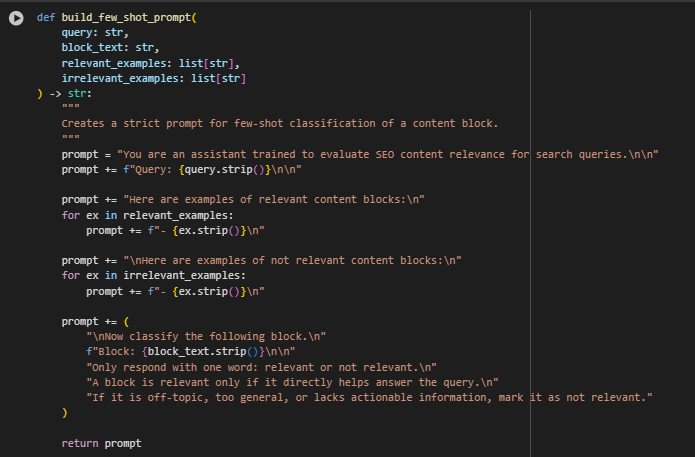This screenshot has width=695, height=457.
Task: Click 'Only respond with one word' string
Action: (x=262, y=367)
